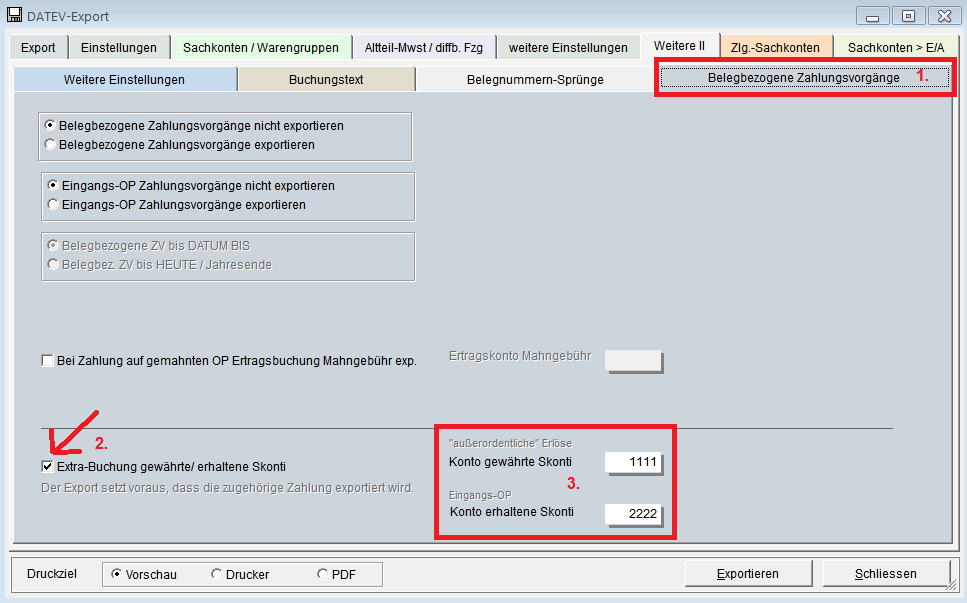The image size is (967, 603).
Task: Click the Exportieren button
Action: pos(748,574)
